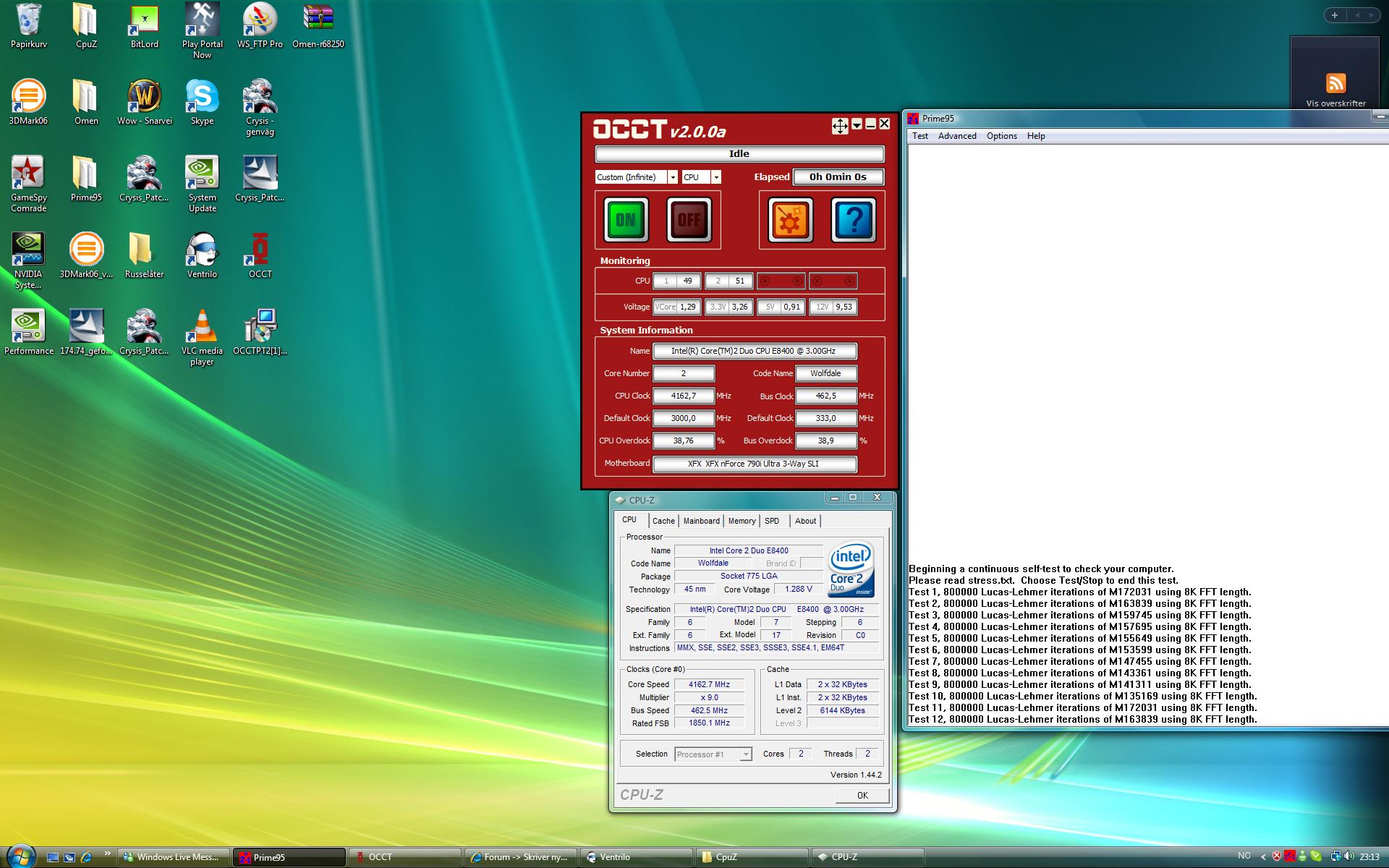Viewport: 1389px width, 868px height.
Task: Open OCCT help with the blue question mark
Action: click(x=854, y=220)
